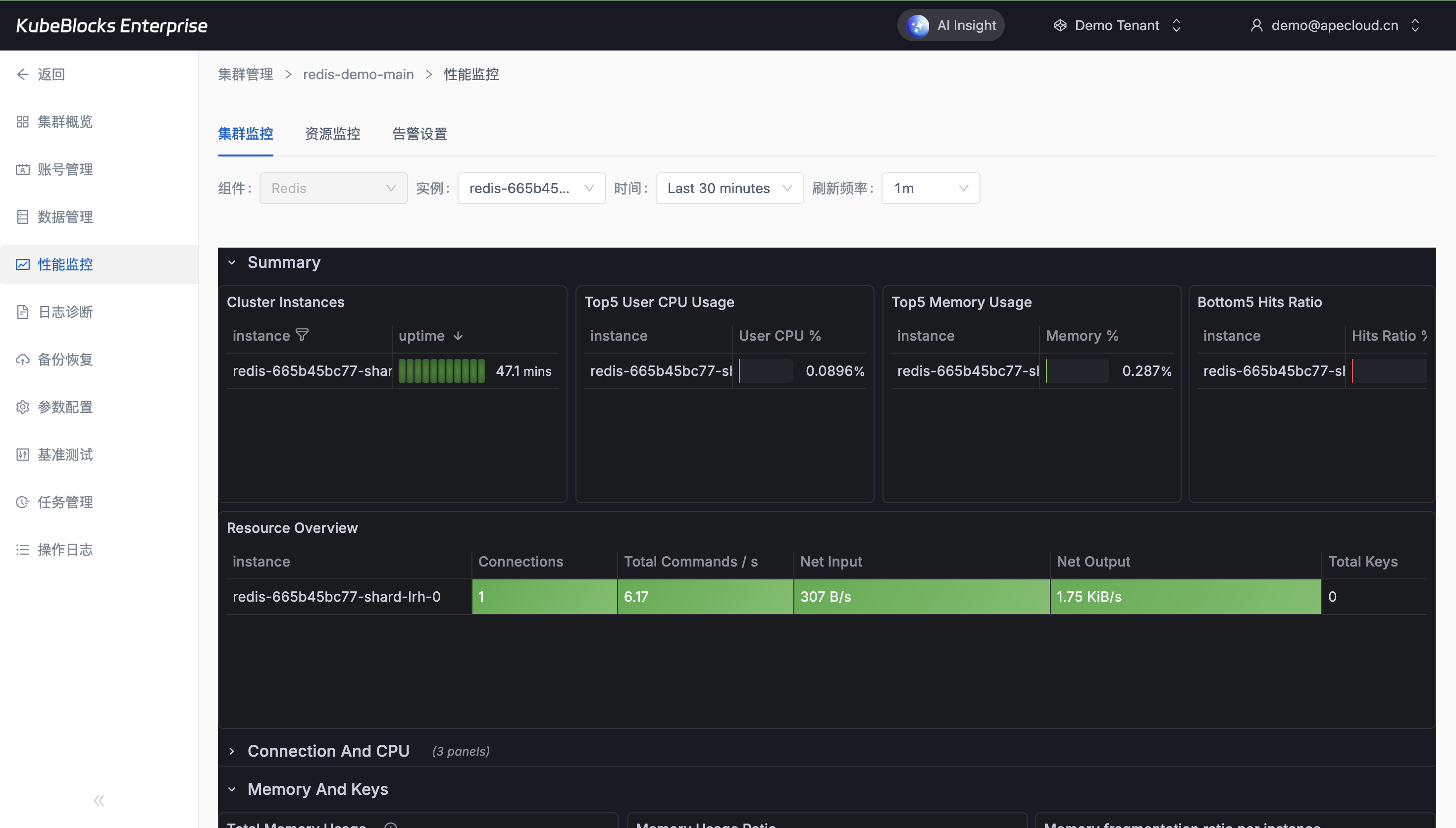1456x828 pixels.
Task: Click the back arrow icon
Action: coord(23,74)
